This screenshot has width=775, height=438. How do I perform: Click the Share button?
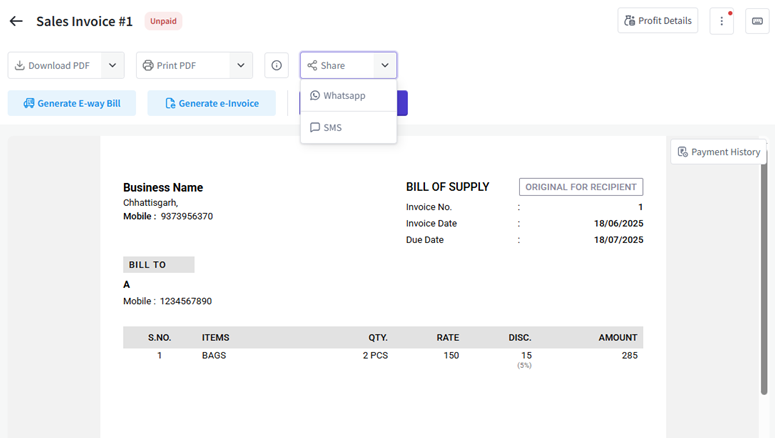pyautogui.click(x=336, y=66)
